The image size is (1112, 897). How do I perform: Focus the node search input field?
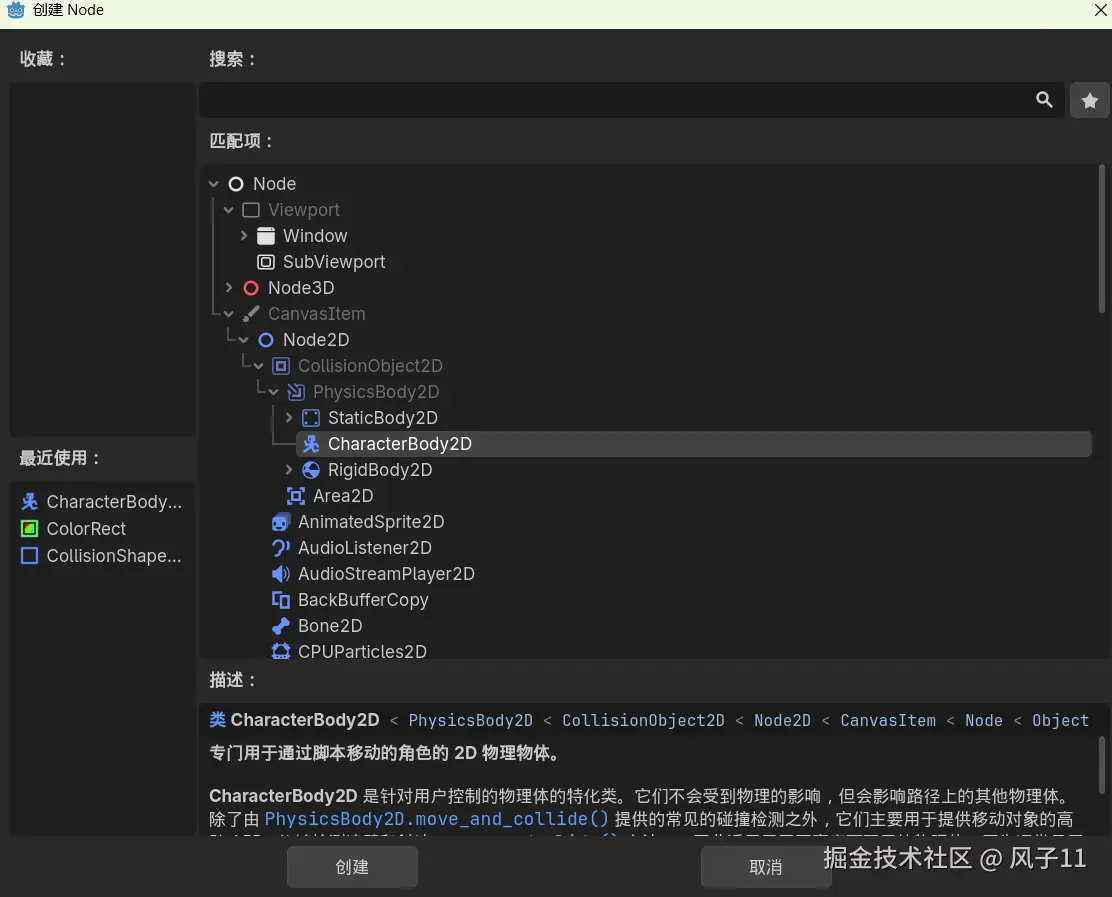click(x=631, y=100)
